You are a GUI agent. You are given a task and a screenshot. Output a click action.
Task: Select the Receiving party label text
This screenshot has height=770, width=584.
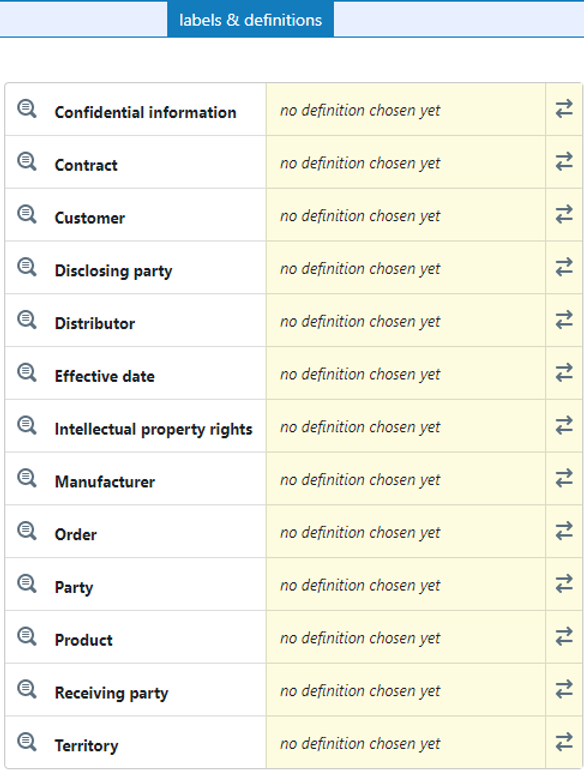111,693
